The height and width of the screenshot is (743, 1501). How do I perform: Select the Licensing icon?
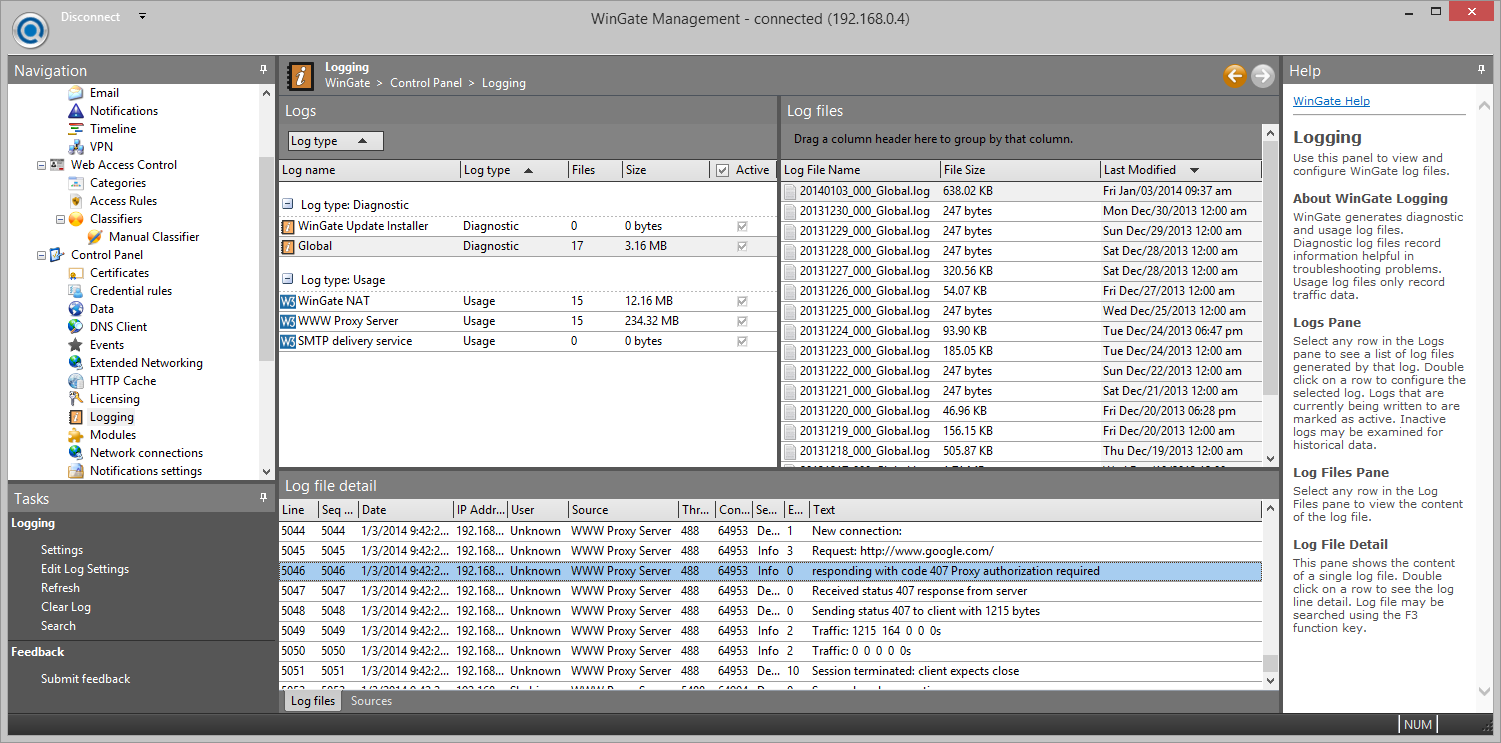[76, 399]
